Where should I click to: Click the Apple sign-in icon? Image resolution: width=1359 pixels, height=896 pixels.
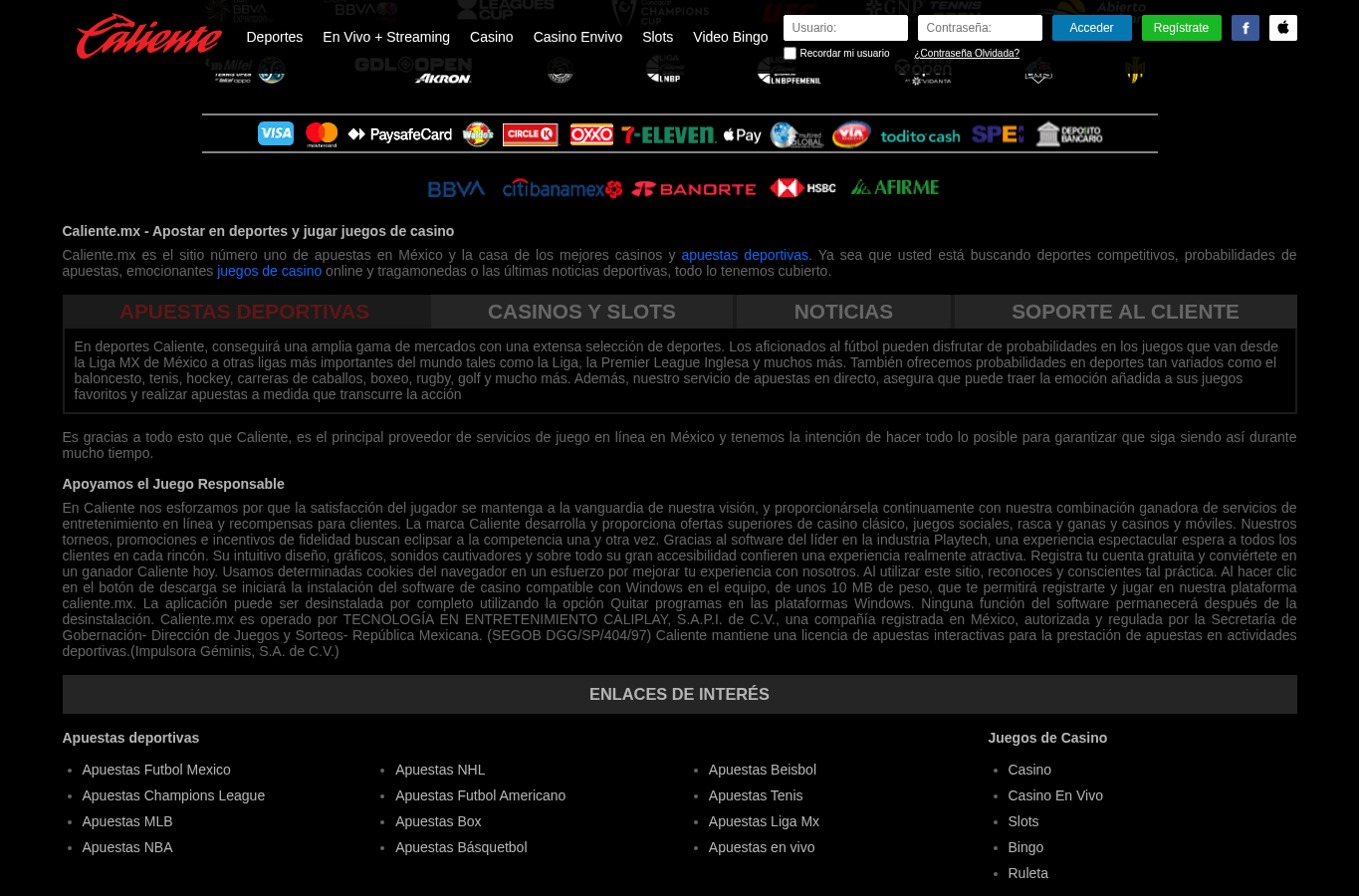1283,28
